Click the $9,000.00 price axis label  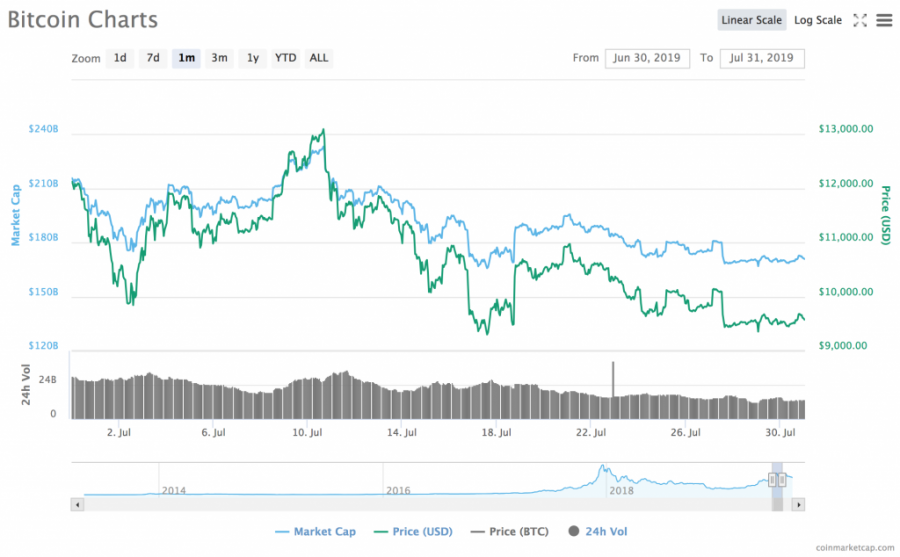(x=843, y=346)
